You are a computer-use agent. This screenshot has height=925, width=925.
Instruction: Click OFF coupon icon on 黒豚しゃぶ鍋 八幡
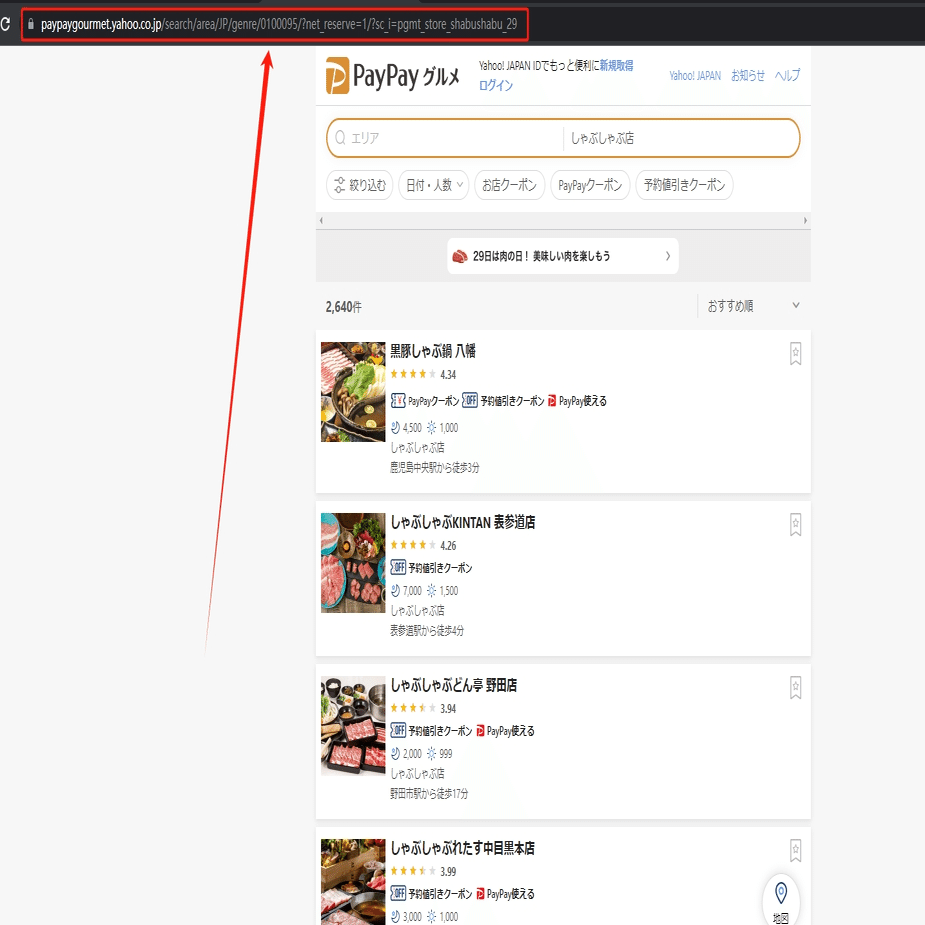[470, 401]
